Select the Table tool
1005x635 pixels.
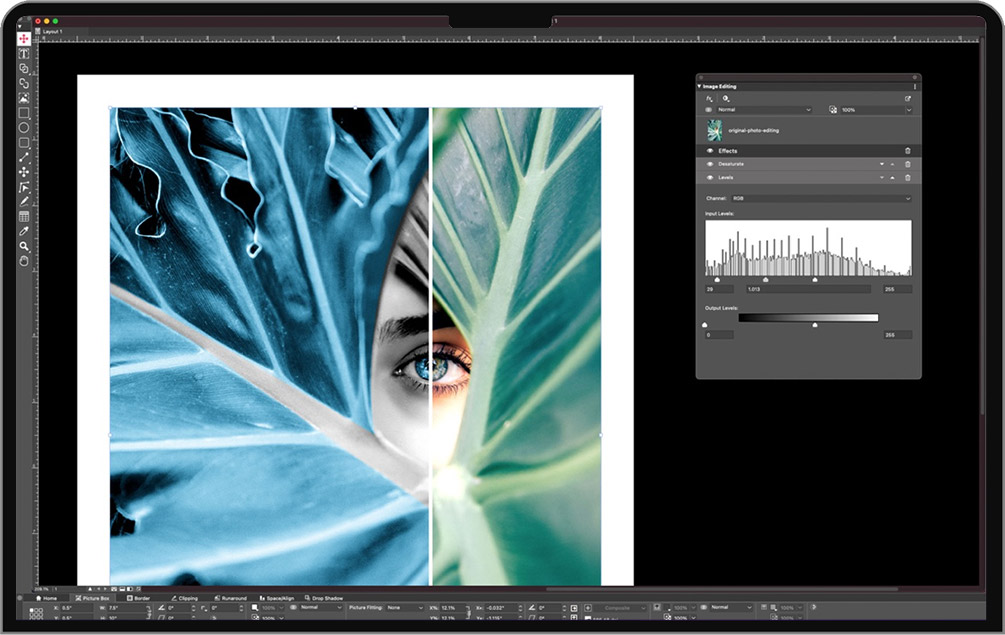[x=24, y=216]
